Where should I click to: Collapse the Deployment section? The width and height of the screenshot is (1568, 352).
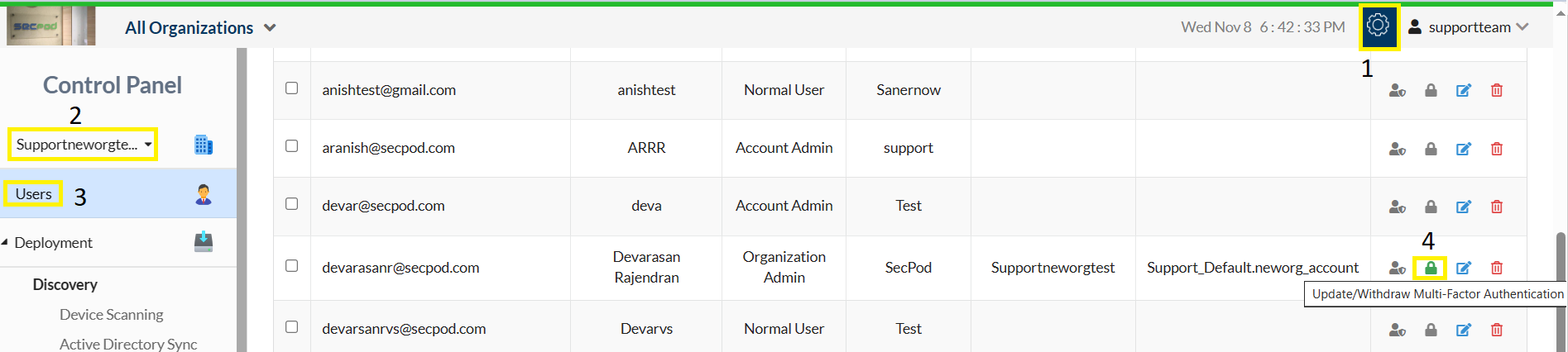[5, 242]
